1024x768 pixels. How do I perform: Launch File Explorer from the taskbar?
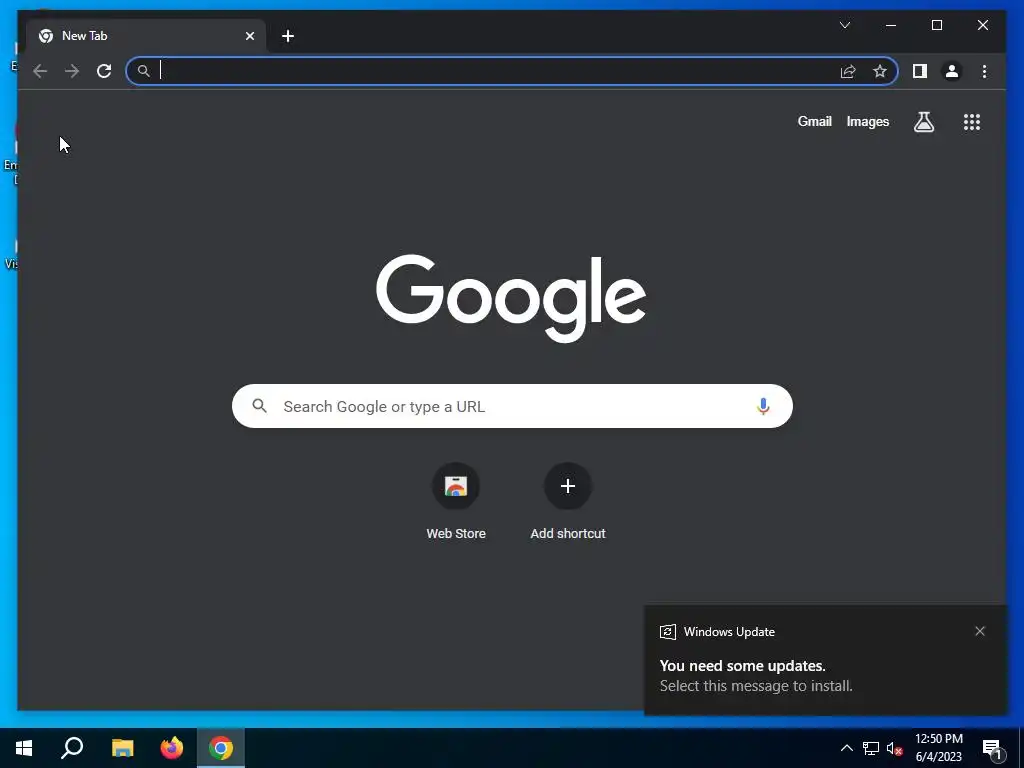tap(122, 748)
